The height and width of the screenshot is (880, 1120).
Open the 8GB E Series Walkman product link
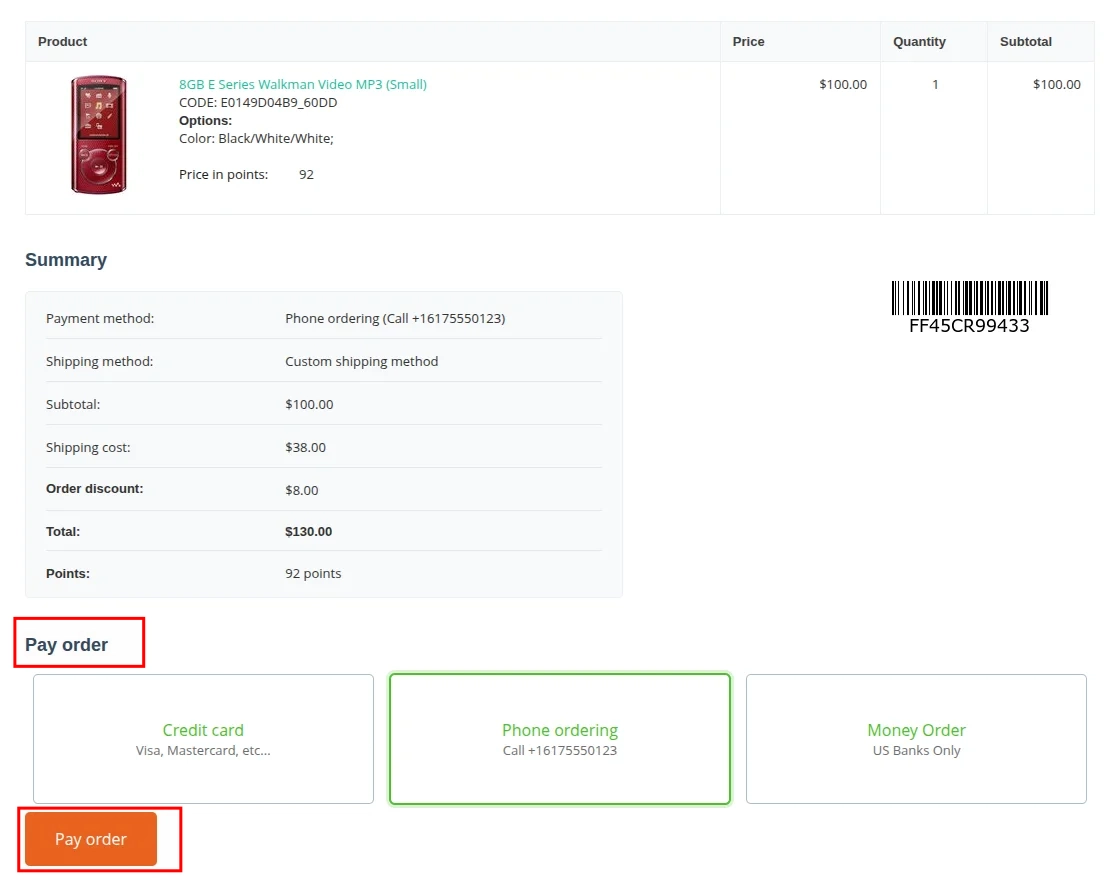(x=302, y=84)
